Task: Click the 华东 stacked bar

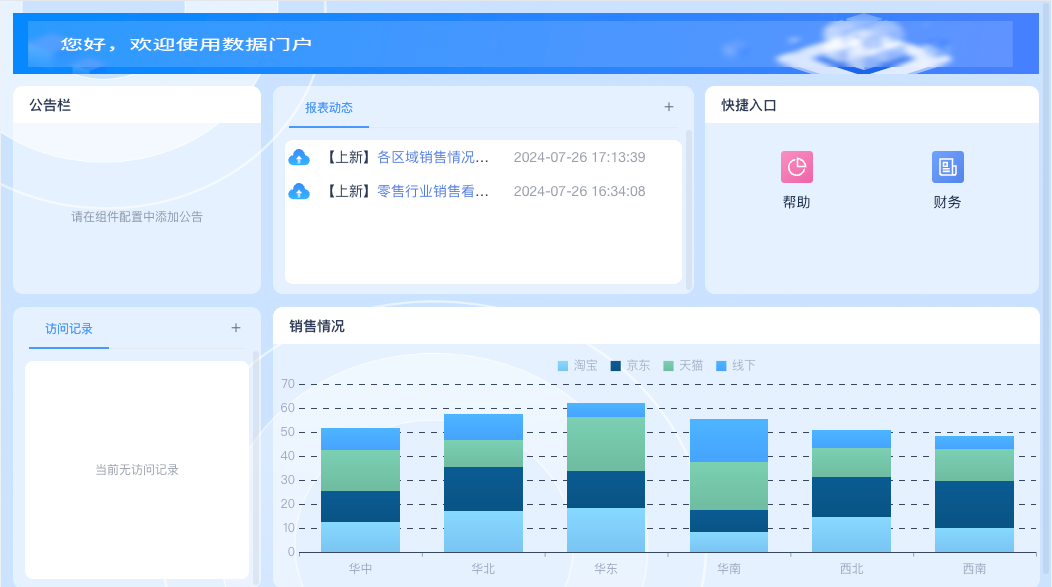Action: click(x=606, y=478)
